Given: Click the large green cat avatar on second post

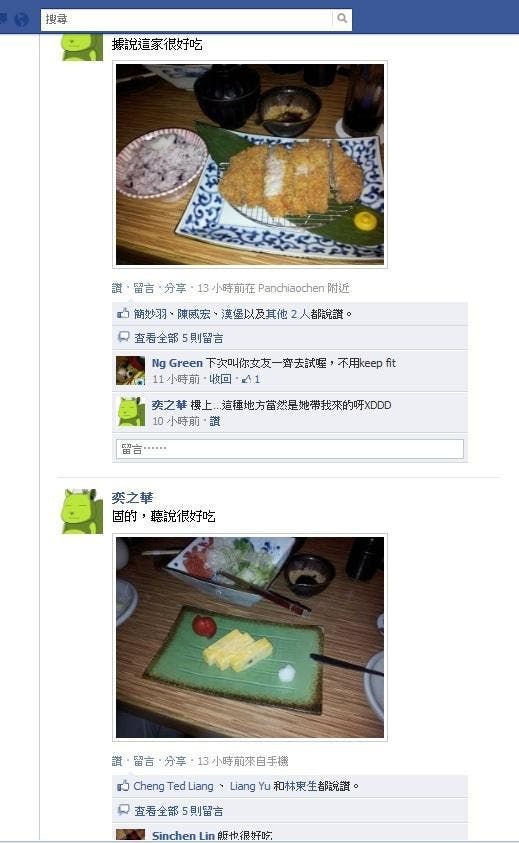Looking at the screenshot, I should click(82, 511).
